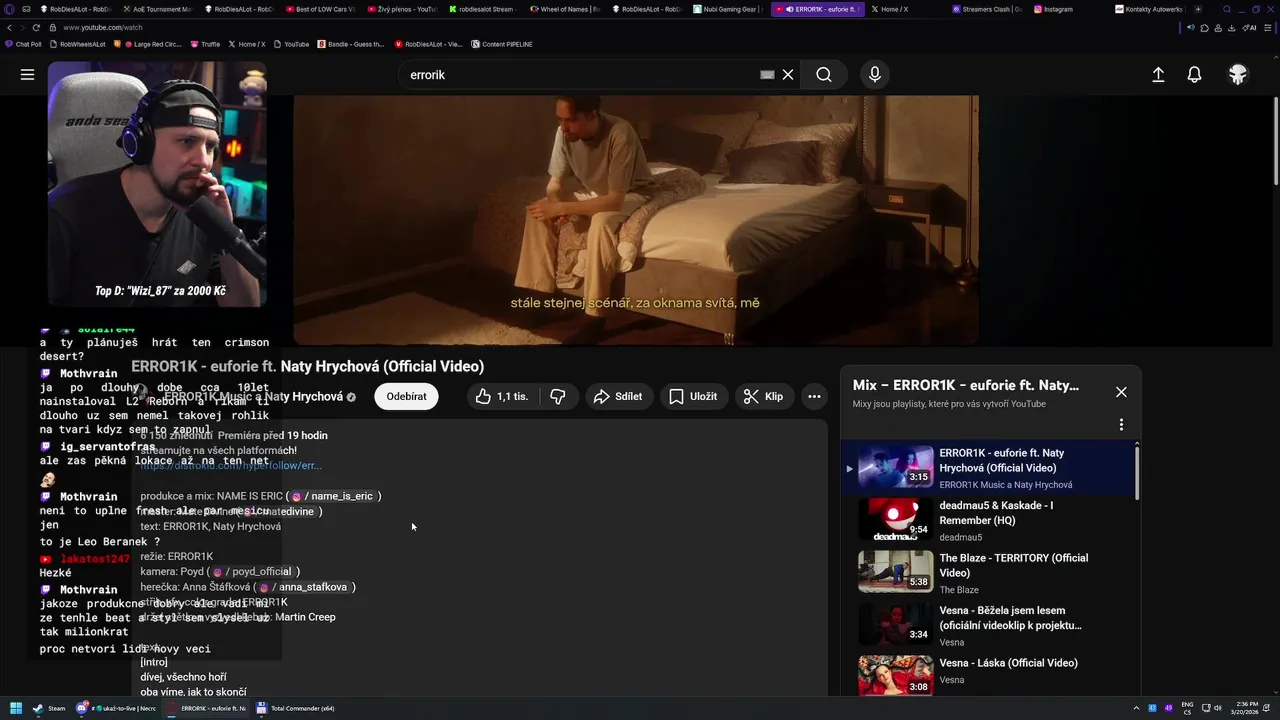The height and width of the screenshot is (720, 1280).
Task: Click the Mix ERROR1K playlist title
Action: (x=966, y=385)
